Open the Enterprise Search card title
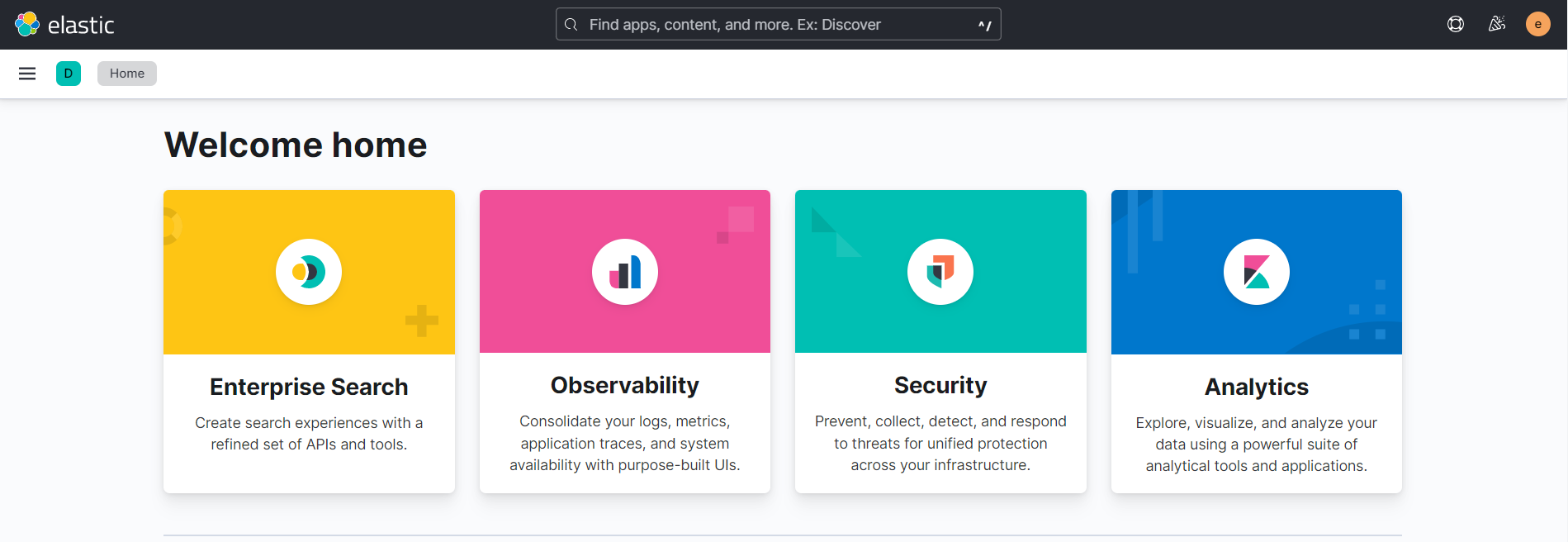This screenshot has width=1568, height=542. tap(309, 387)
